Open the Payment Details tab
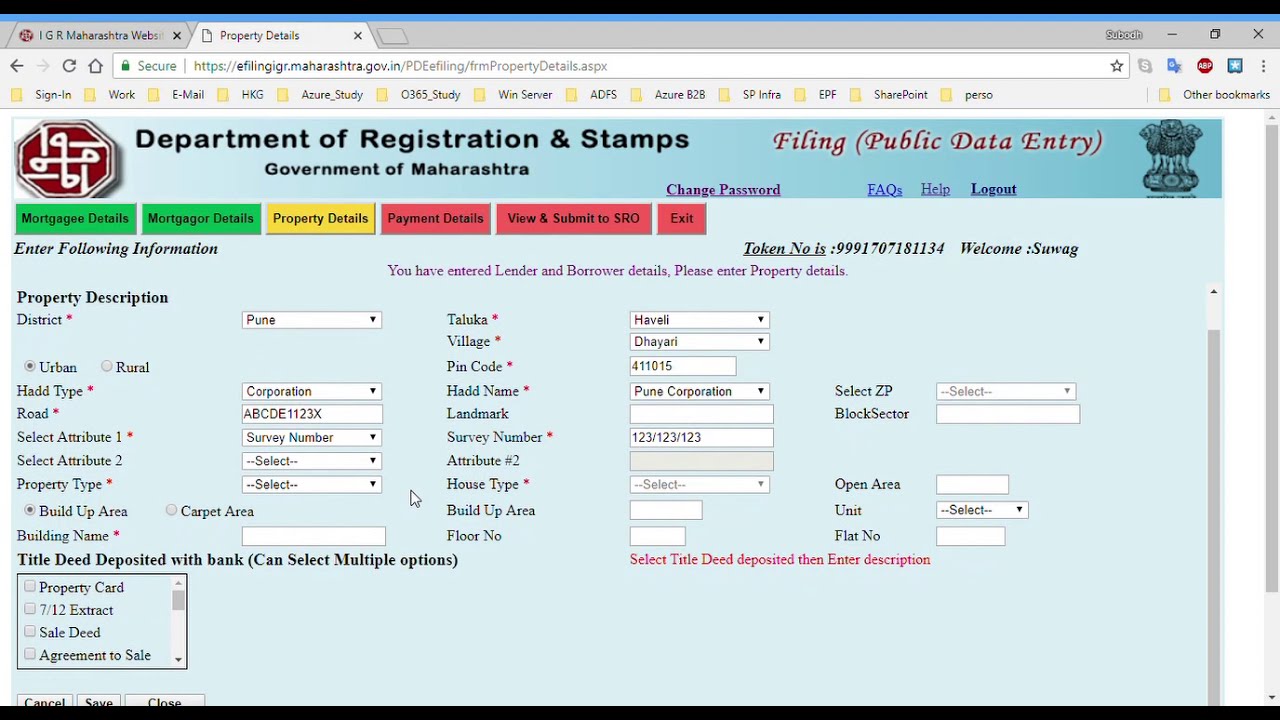Image resolution: width=1280 pixels, height=720 pixels. pyautogui.click(x=435, y=219)
